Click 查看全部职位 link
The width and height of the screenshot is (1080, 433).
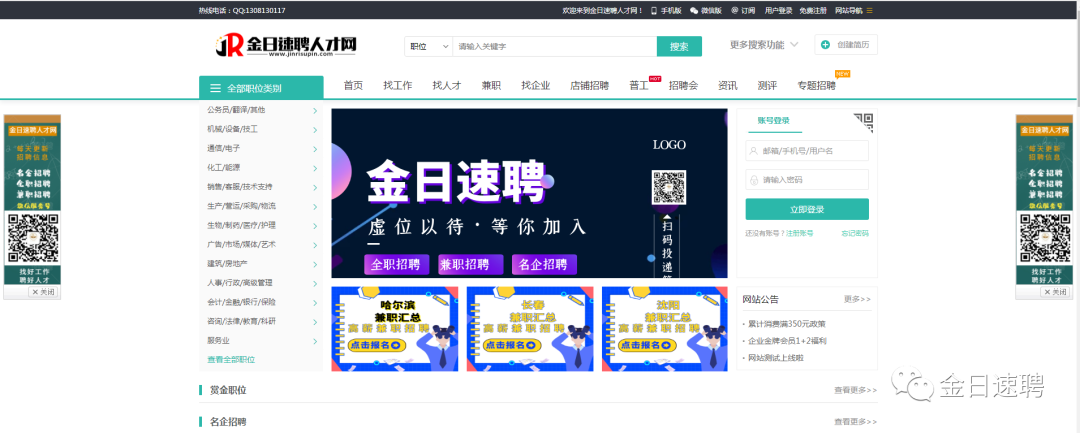[x=231, y=360]
